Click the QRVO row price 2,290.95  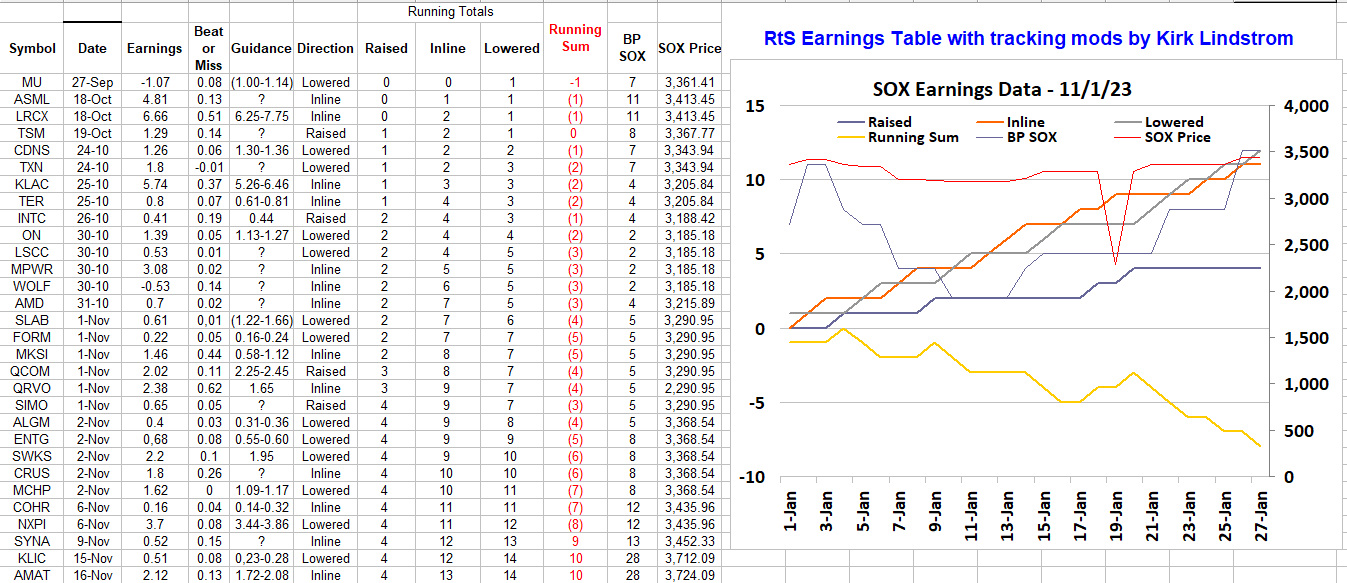(689, 388)
